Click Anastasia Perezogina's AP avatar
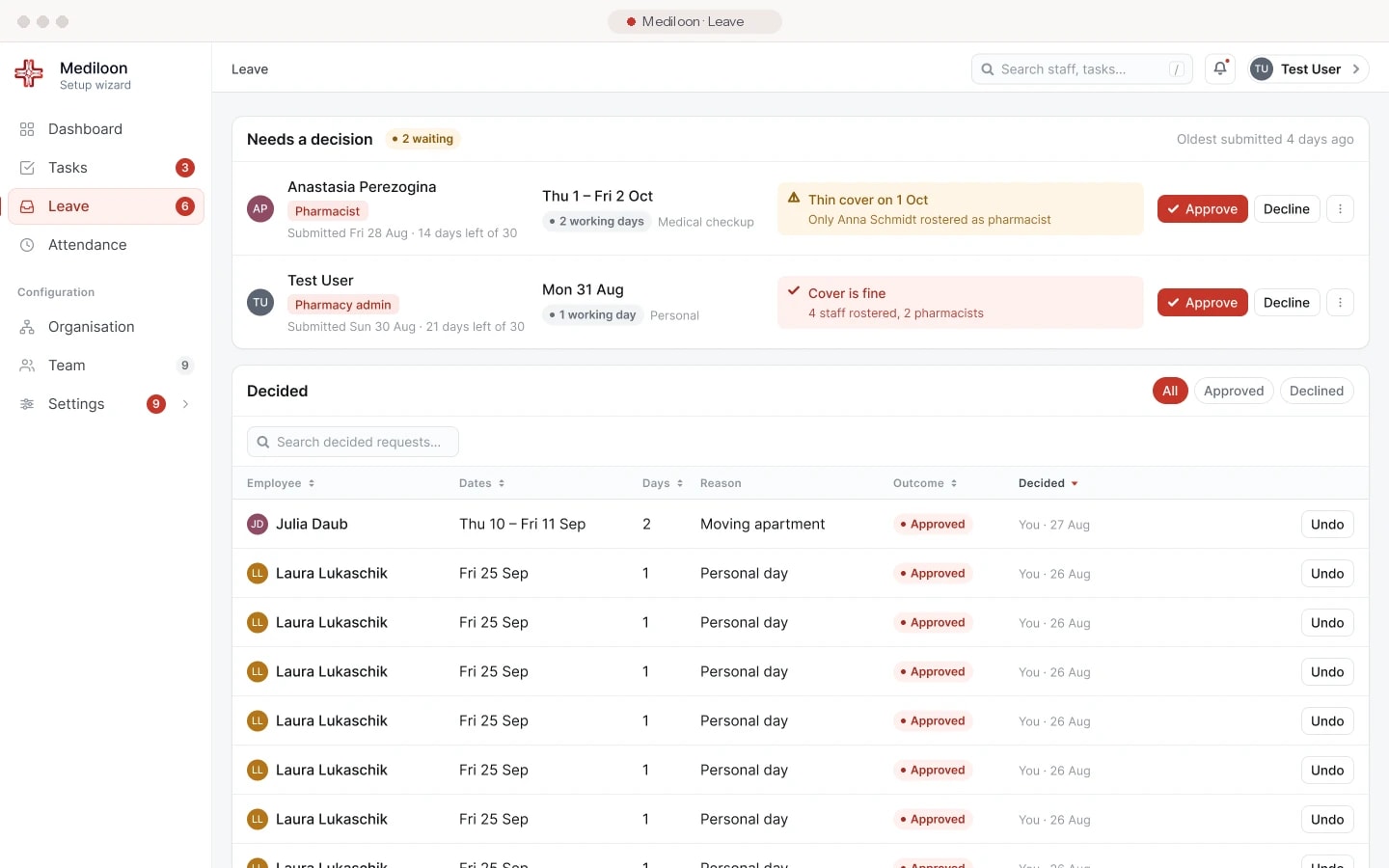The height and width of the screenshot is (868, 1389). pos(260,208)
